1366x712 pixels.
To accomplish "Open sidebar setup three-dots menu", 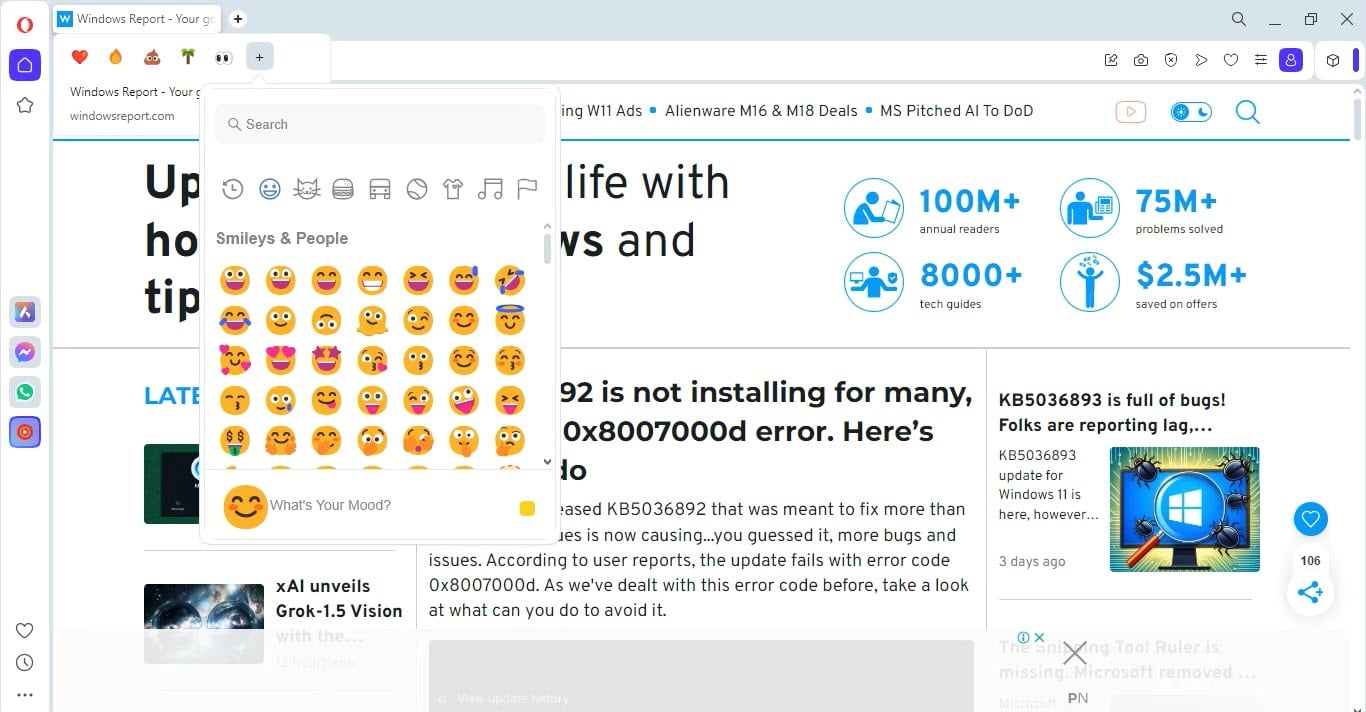I will coord(25,695).
